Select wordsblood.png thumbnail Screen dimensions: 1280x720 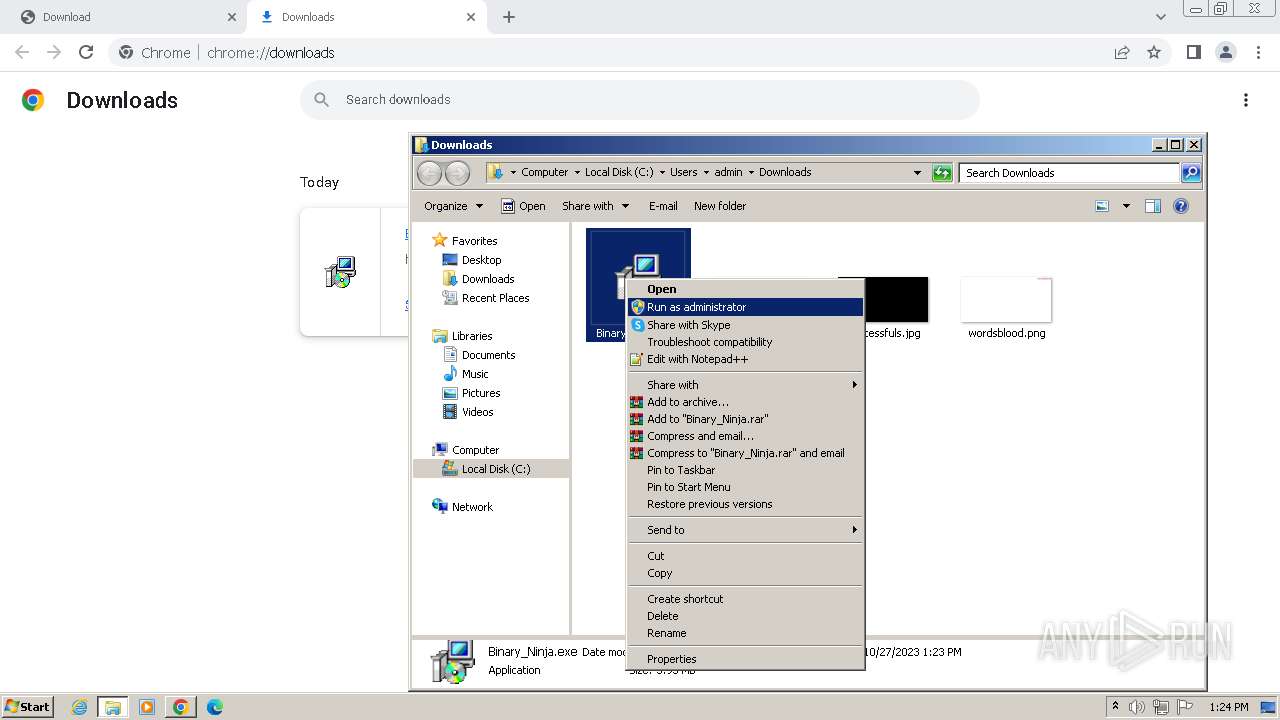click(x=1006, y=300)
